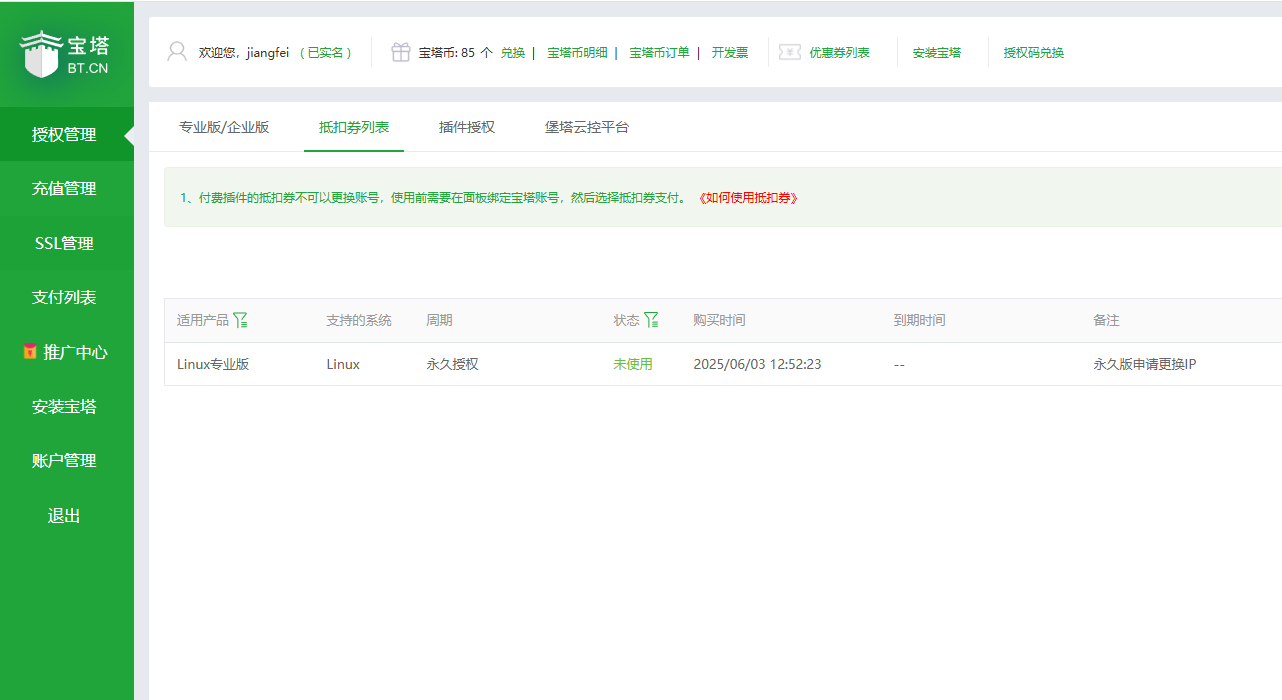Image resolution: width=1282 pixels, height=700 pixels.
Task: Open 优惠券列表 link
Action: [839, 52]
